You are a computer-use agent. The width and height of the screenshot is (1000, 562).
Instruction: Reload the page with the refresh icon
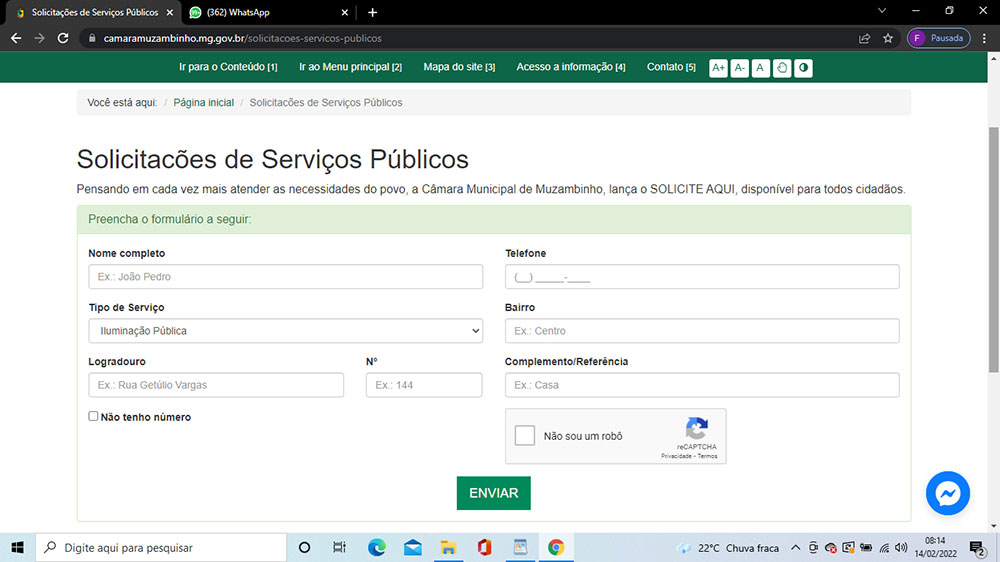coord(63,38)
